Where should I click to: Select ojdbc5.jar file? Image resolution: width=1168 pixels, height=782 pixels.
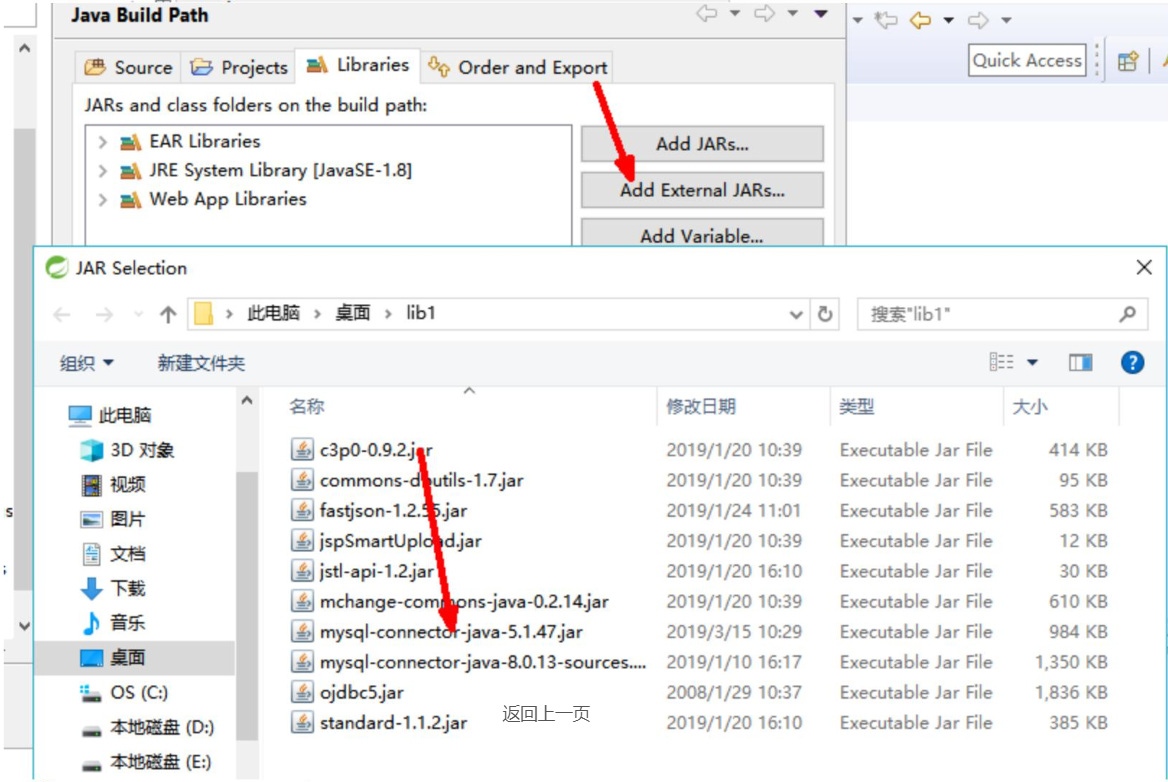[348, 693]
